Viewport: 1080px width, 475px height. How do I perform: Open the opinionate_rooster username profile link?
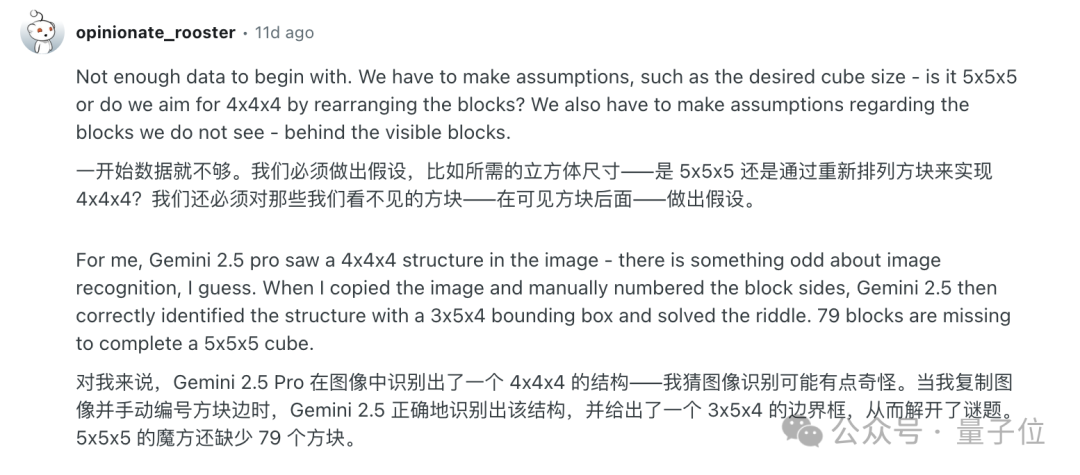[x=156, y=32]
